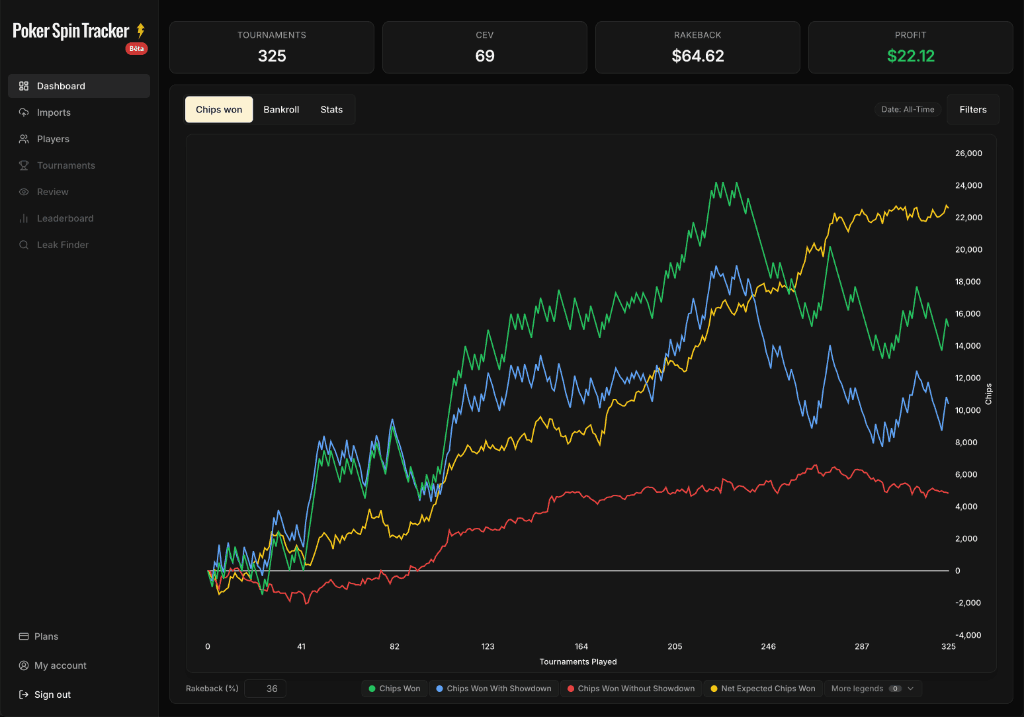The image size is (1024, 717).
Task: Open the Date: All-Time selector
Action: 908,109
